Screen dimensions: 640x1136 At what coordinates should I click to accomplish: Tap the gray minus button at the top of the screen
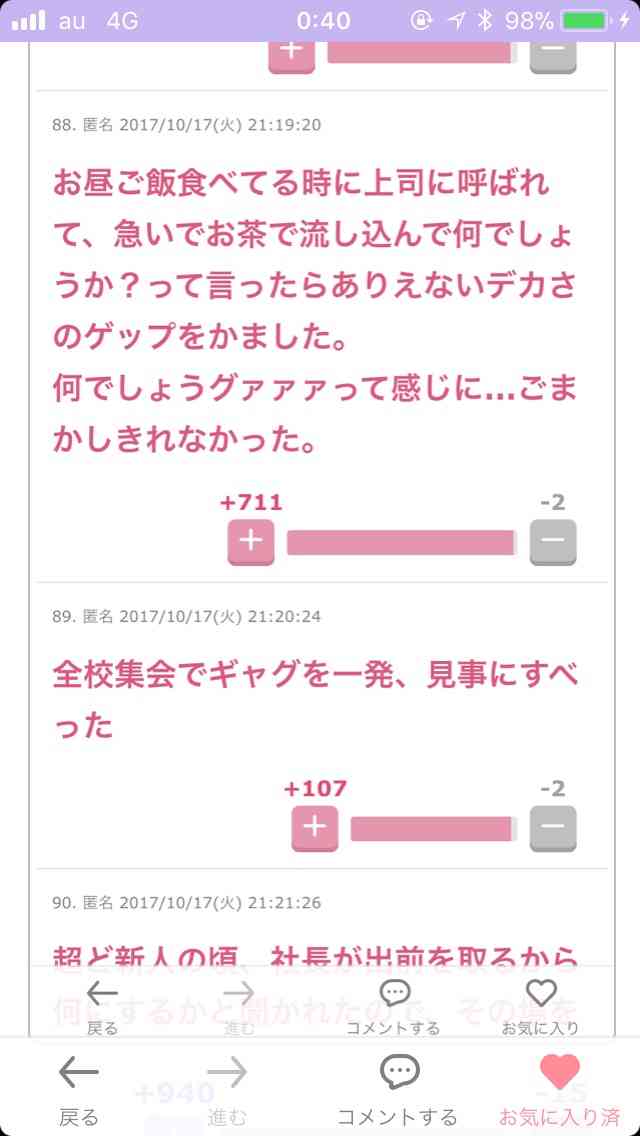point(553,56)
